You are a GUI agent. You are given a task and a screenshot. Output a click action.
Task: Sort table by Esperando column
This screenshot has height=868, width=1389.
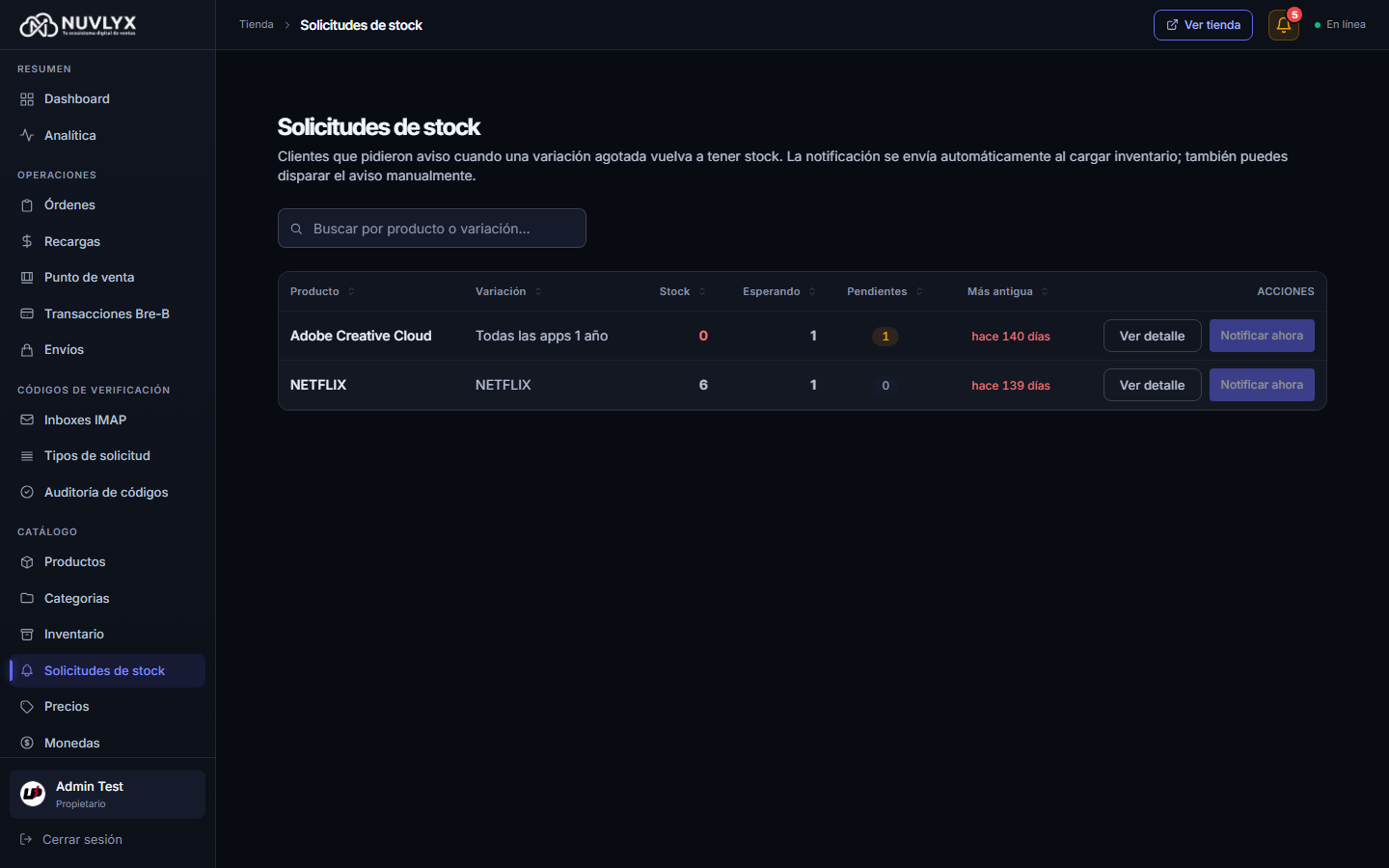tap(778, 291)
